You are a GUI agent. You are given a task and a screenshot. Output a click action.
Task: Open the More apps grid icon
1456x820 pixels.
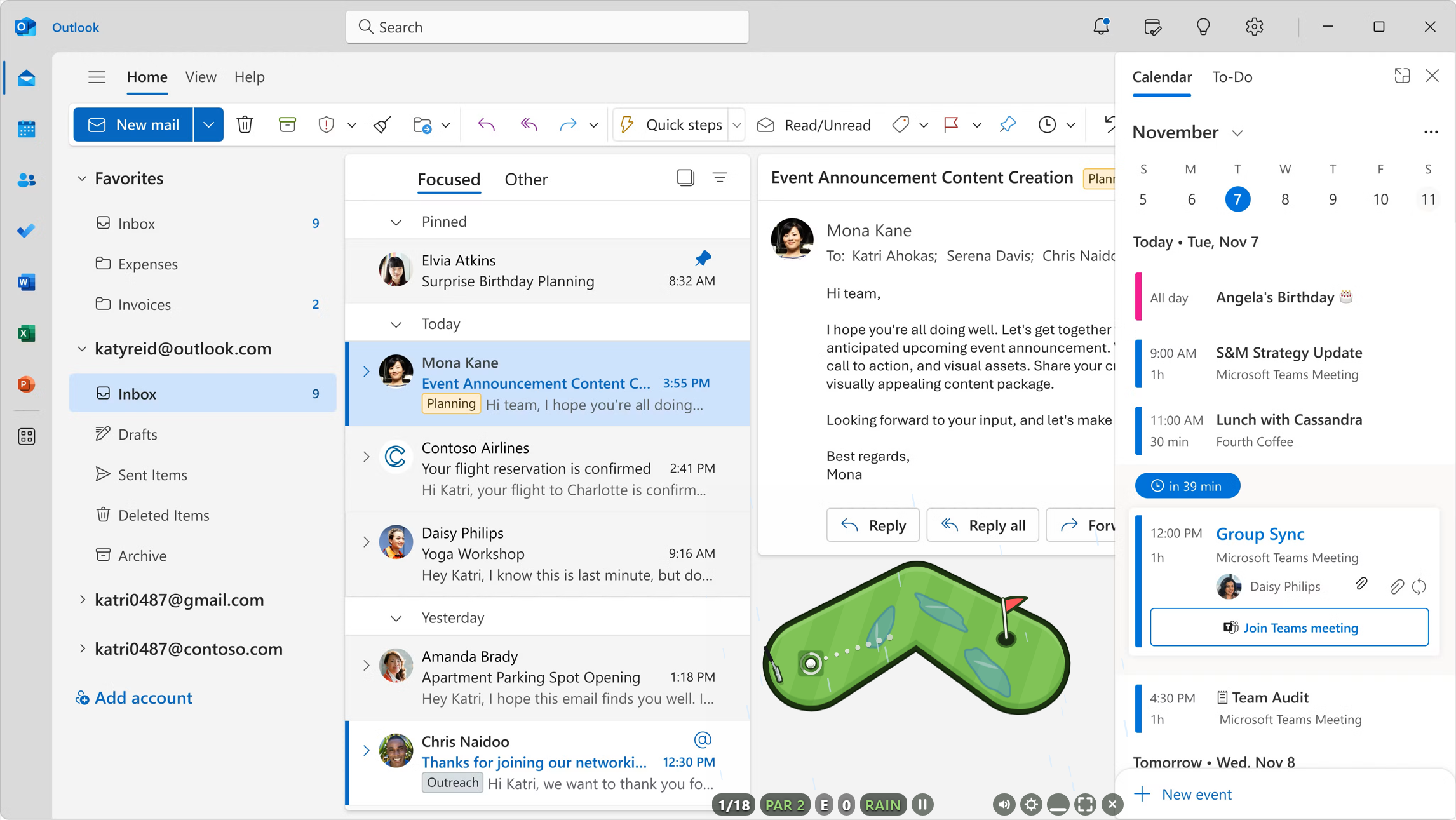[26, 436]
